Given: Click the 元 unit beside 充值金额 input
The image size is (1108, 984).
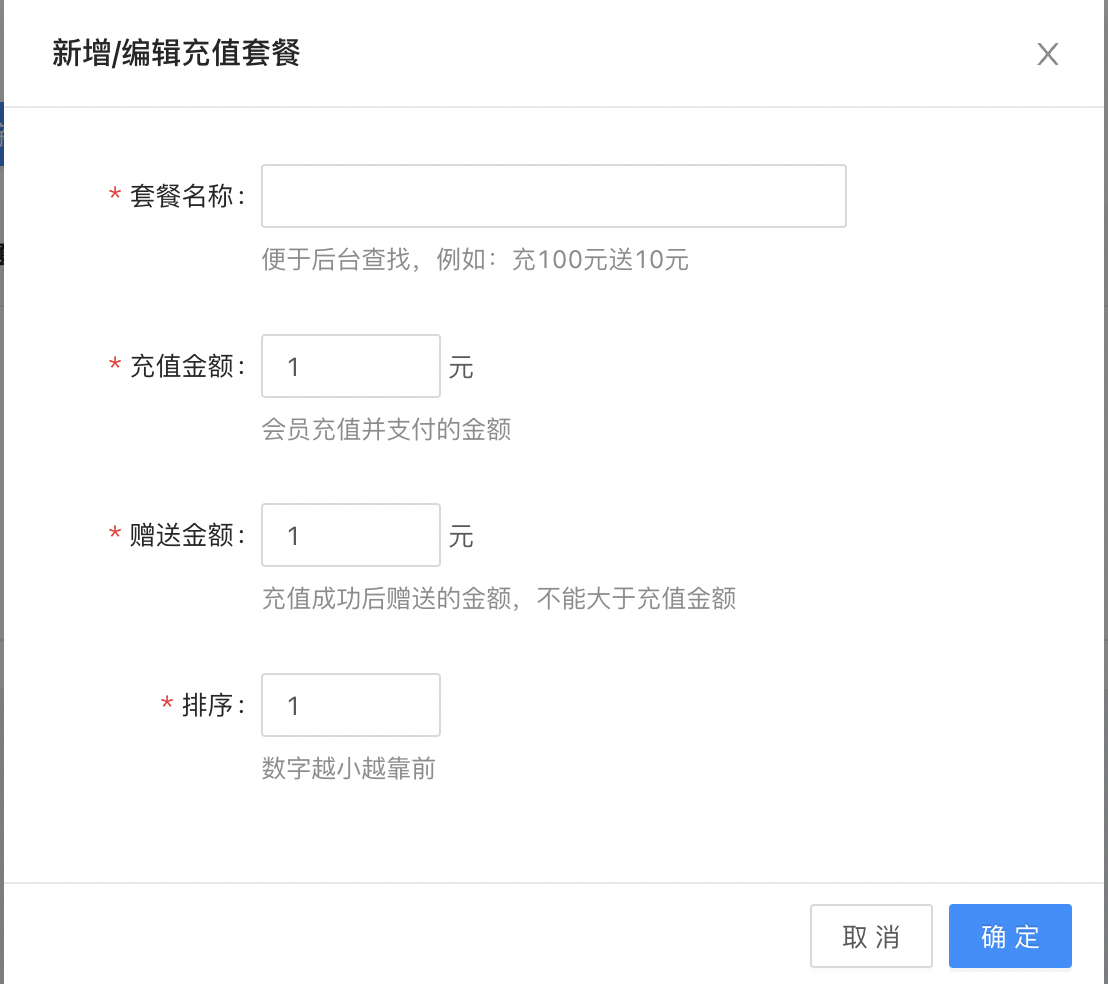Looking at the screenshot, I should pos(461,367).
